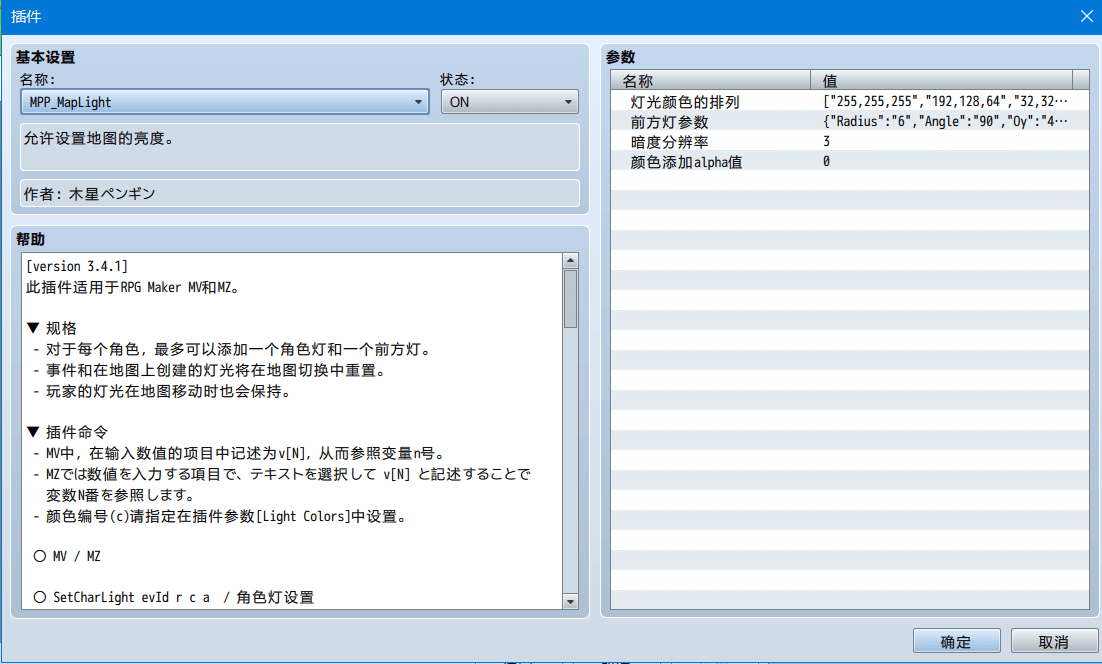
Task: Click the help scrollbar up arrow
Action: point(570,261)
